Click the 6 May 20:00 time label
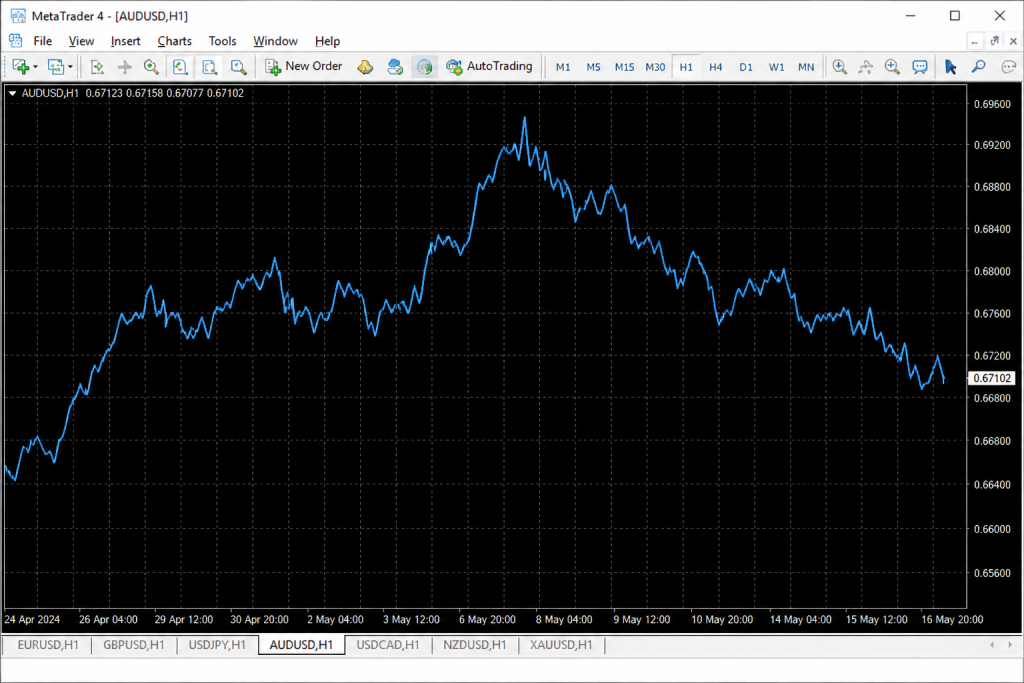The width and height of the screenshot is (1024, 683). 487,619
